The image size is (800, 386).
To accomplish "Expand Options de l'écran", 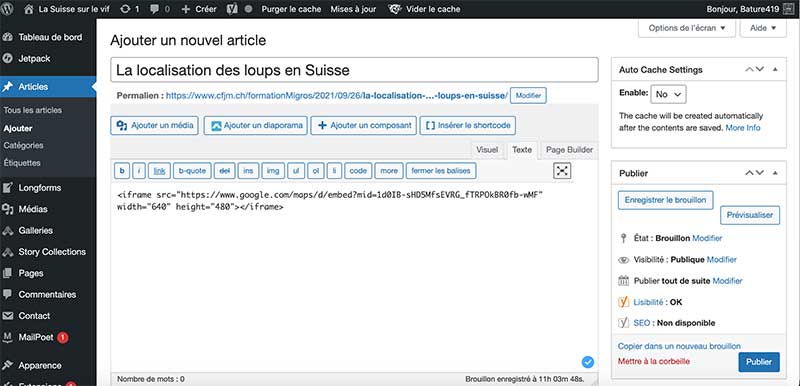I will (687, 28).
